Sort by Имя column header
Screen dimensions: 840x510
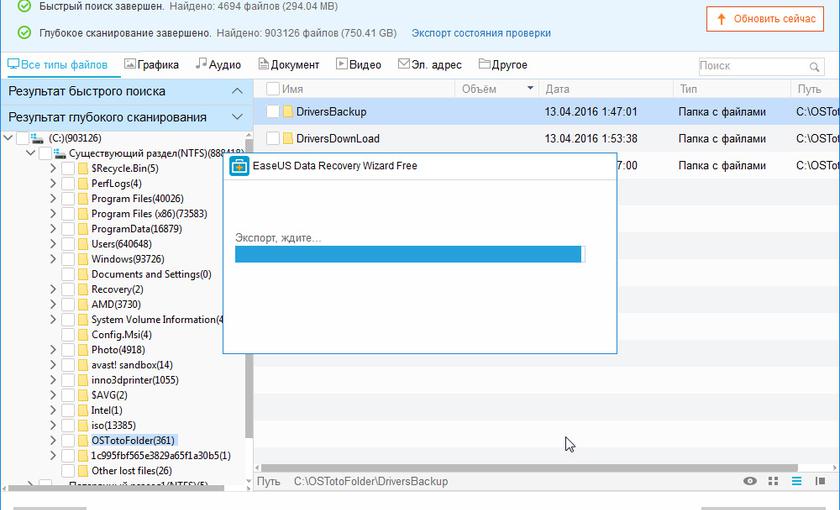point(292,89)
